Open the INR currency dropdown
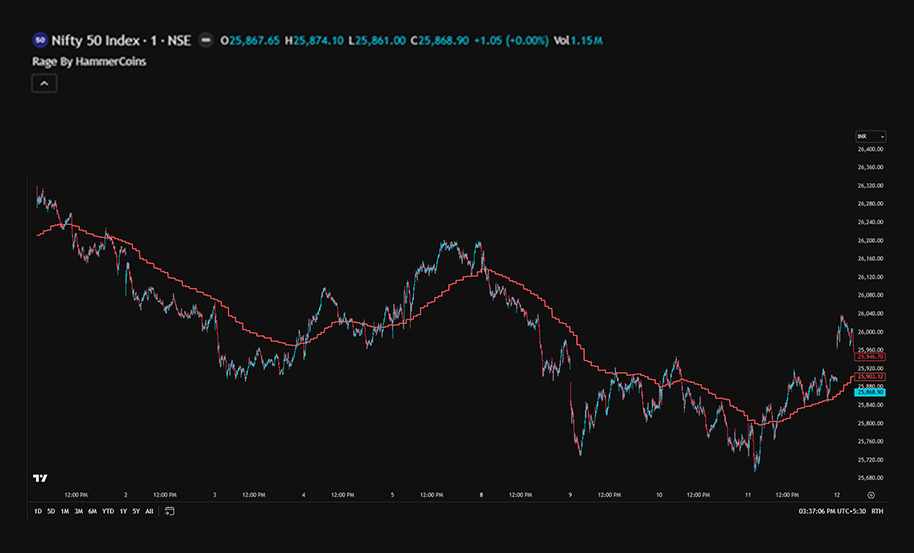Image resolution: width=914 pixels, height=553 pixels. pos(871,136)
